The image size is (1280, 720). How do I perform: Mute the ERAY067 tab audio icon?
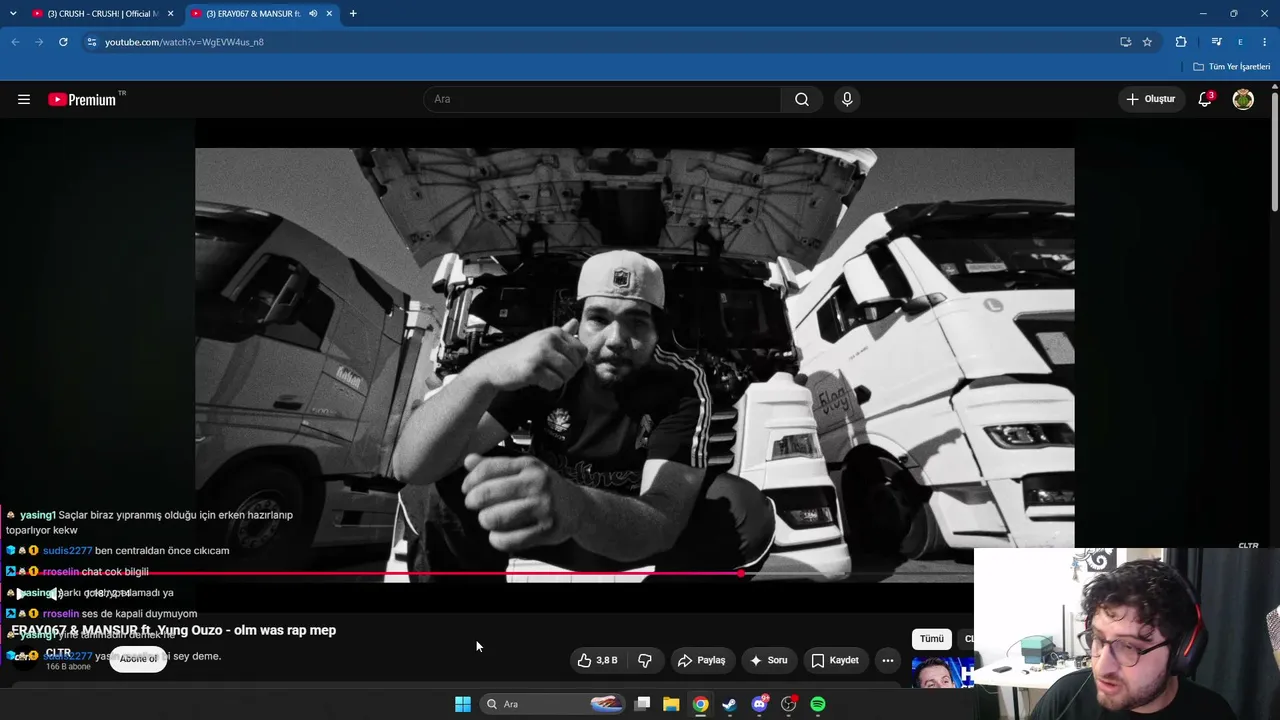point(313,14)
